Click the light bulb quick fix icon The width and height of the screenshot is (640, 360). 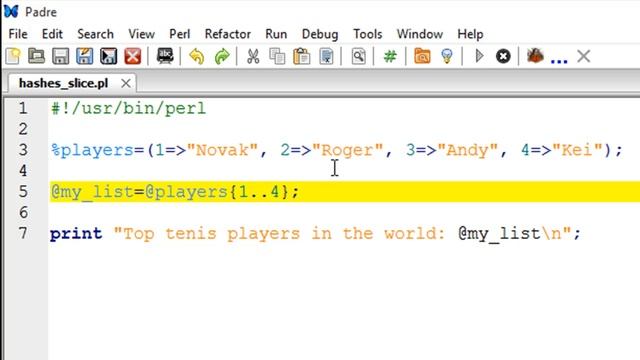click(x=447, y=56)
